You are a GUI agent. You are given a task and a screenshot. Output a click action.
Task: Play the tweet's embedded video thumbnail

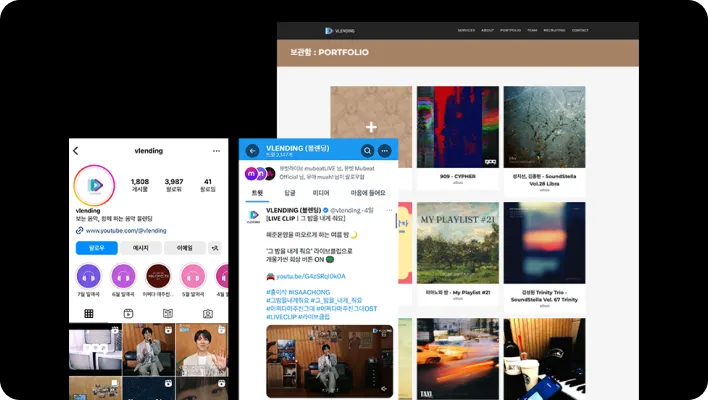(330, 362)
